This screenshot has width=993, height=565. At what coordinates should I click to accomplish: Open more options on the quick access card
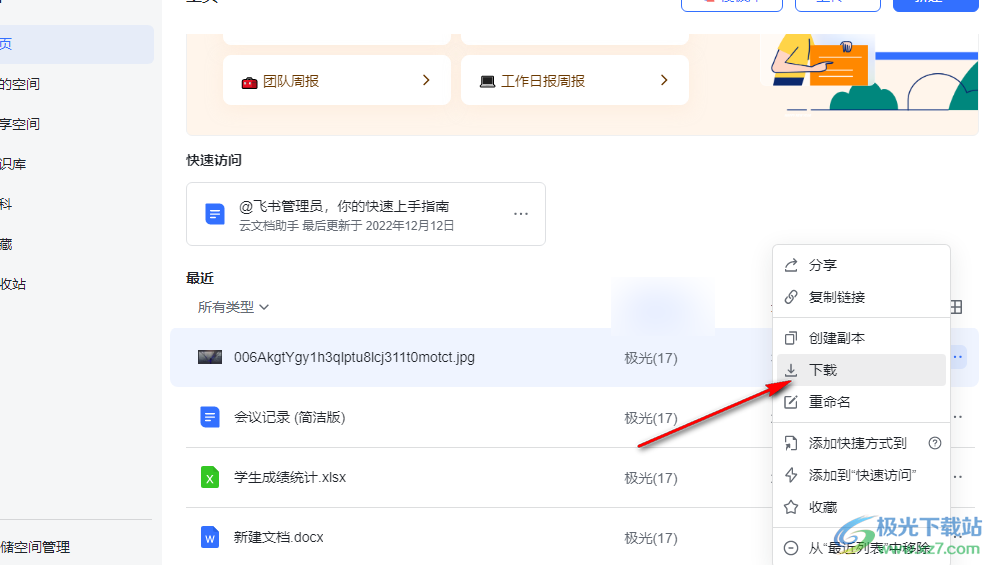click(x=521, y=214)
